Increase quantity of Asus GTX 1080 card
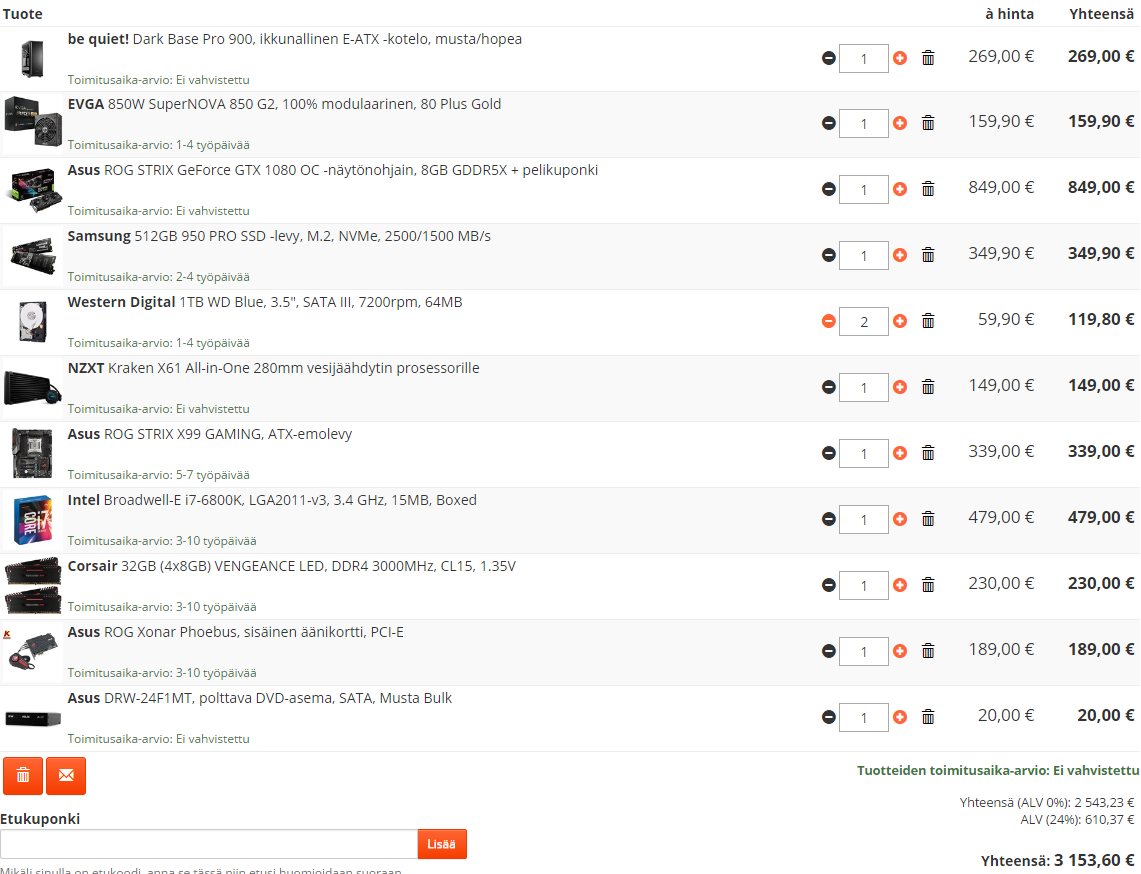Image resolution: width=1141 pixels, height=874 pixels. pos(900,189)
